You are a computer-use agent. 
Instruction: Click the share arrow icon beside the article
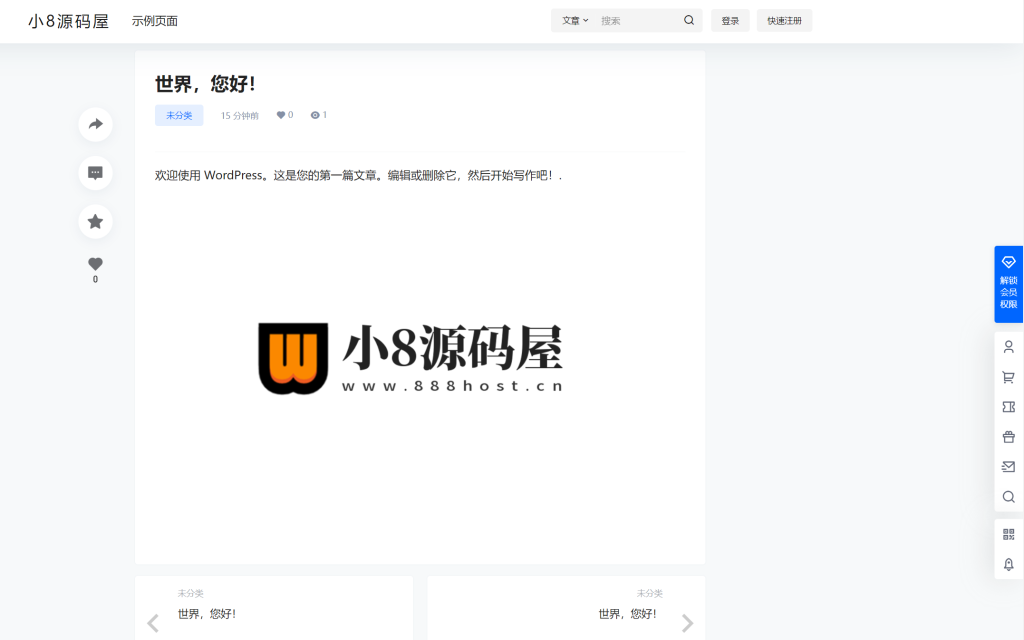pos(95,124)
